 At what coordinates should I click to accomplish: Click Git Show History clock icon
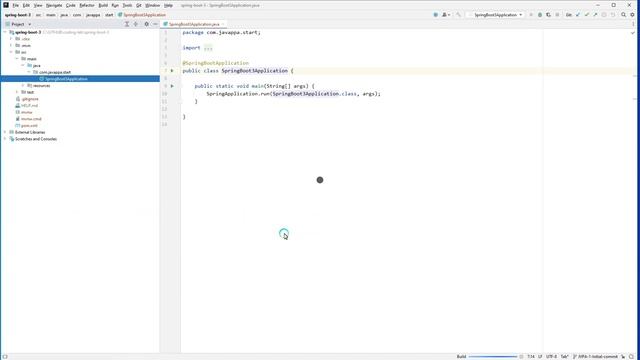coord(604,15)
